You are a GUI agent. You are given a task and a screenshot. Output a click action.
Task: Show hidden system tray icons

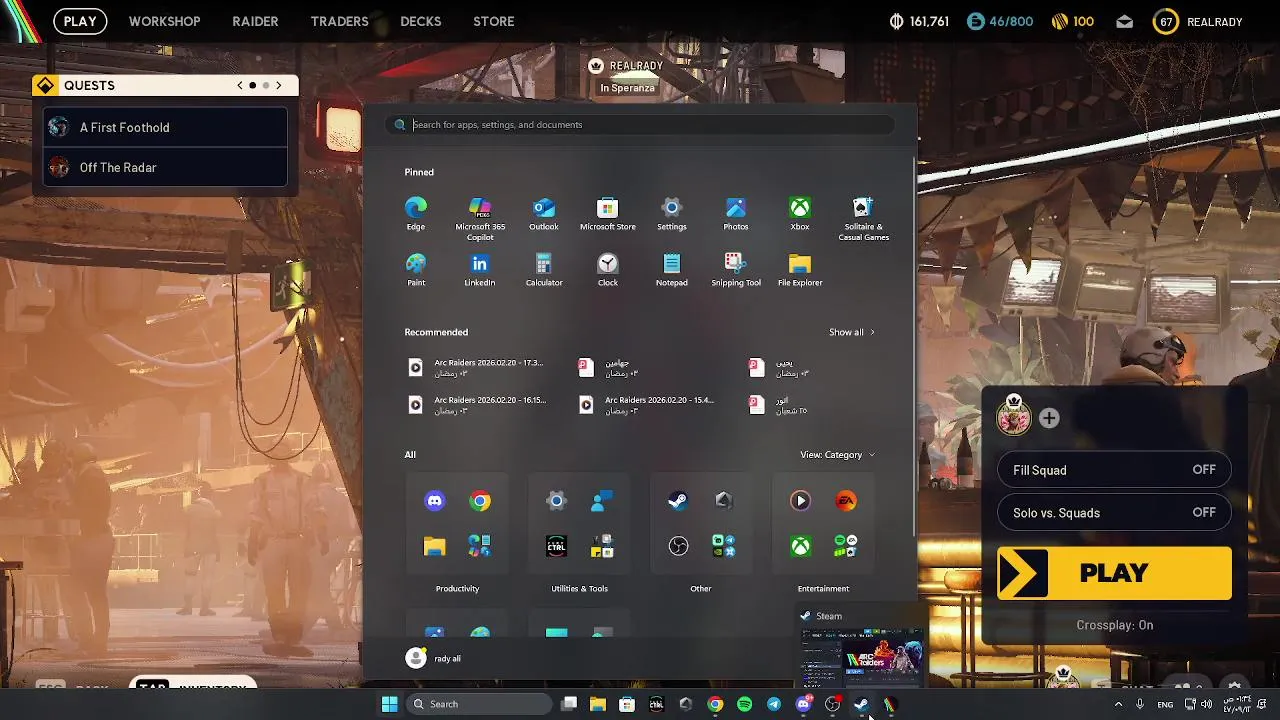click(1118, 704)
